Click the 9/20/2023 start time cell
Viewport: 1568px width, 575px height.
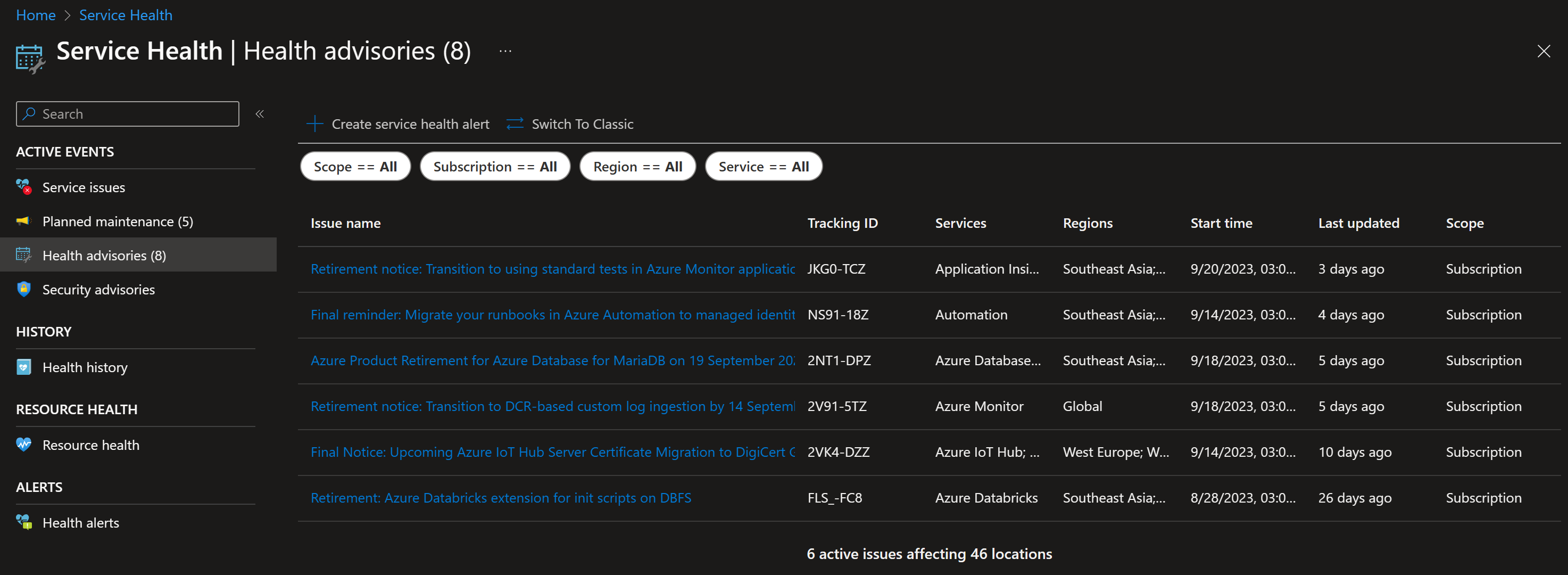pyautogui.click(x=1243, y=269)
